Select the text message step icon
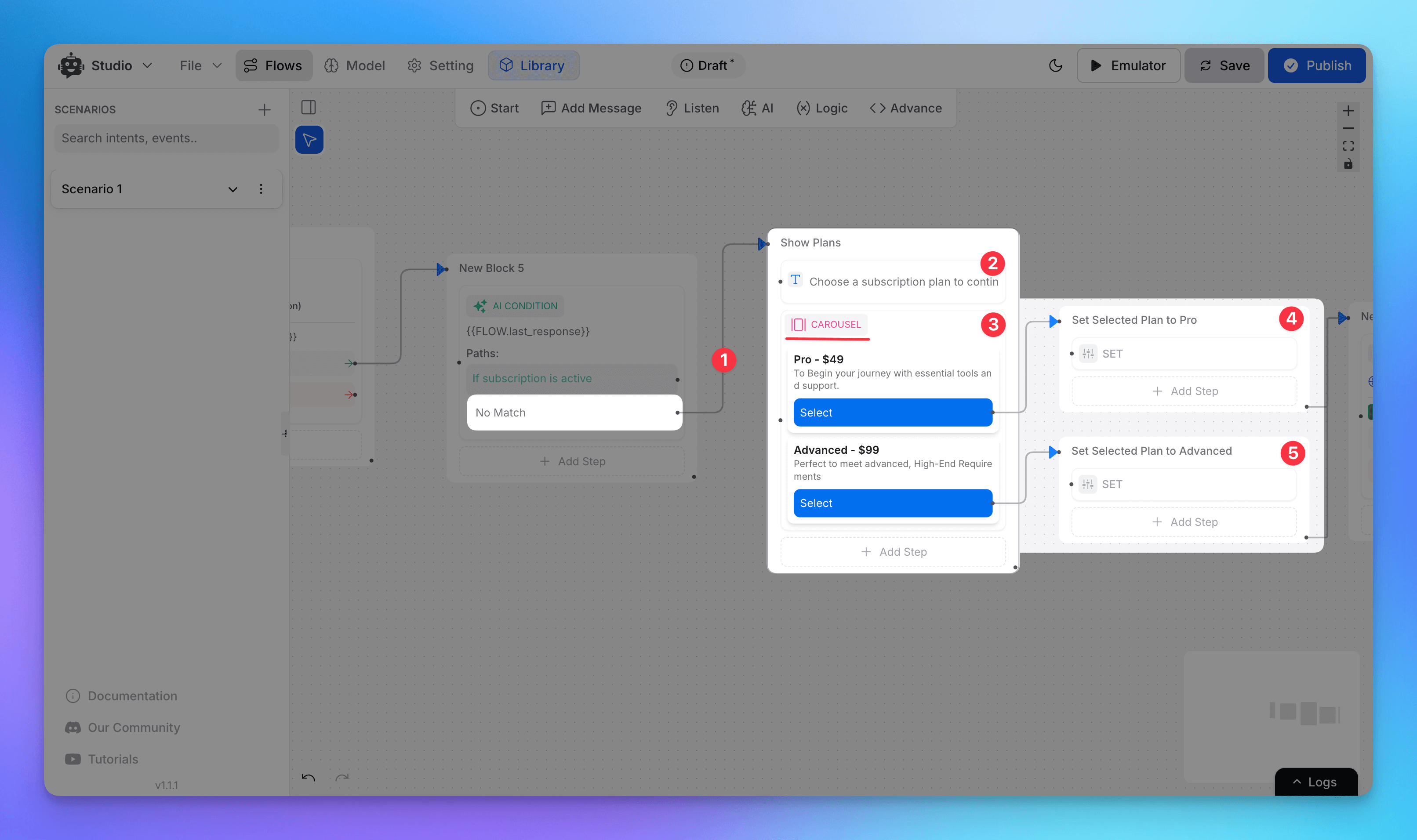 pyautogui.click(x=795, y=280)
